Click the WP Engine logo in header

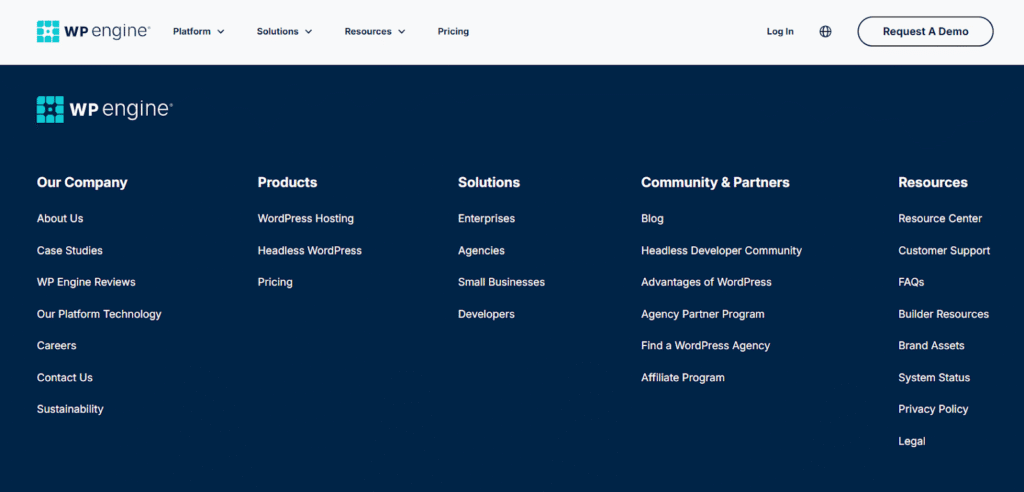point(92,31)
